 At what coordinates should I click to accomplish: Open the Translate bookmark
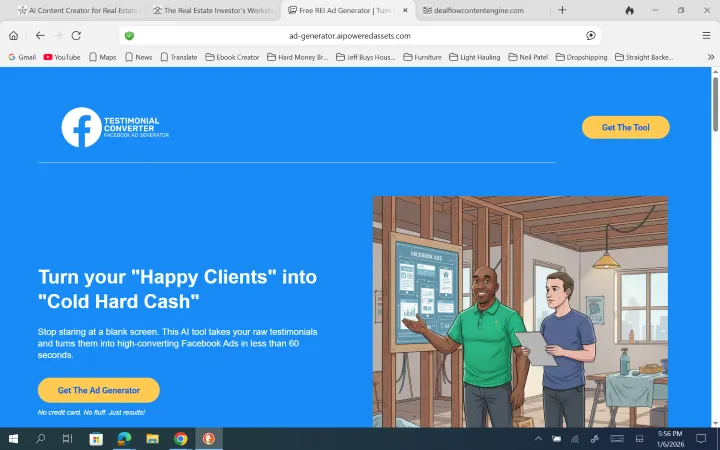179,57
